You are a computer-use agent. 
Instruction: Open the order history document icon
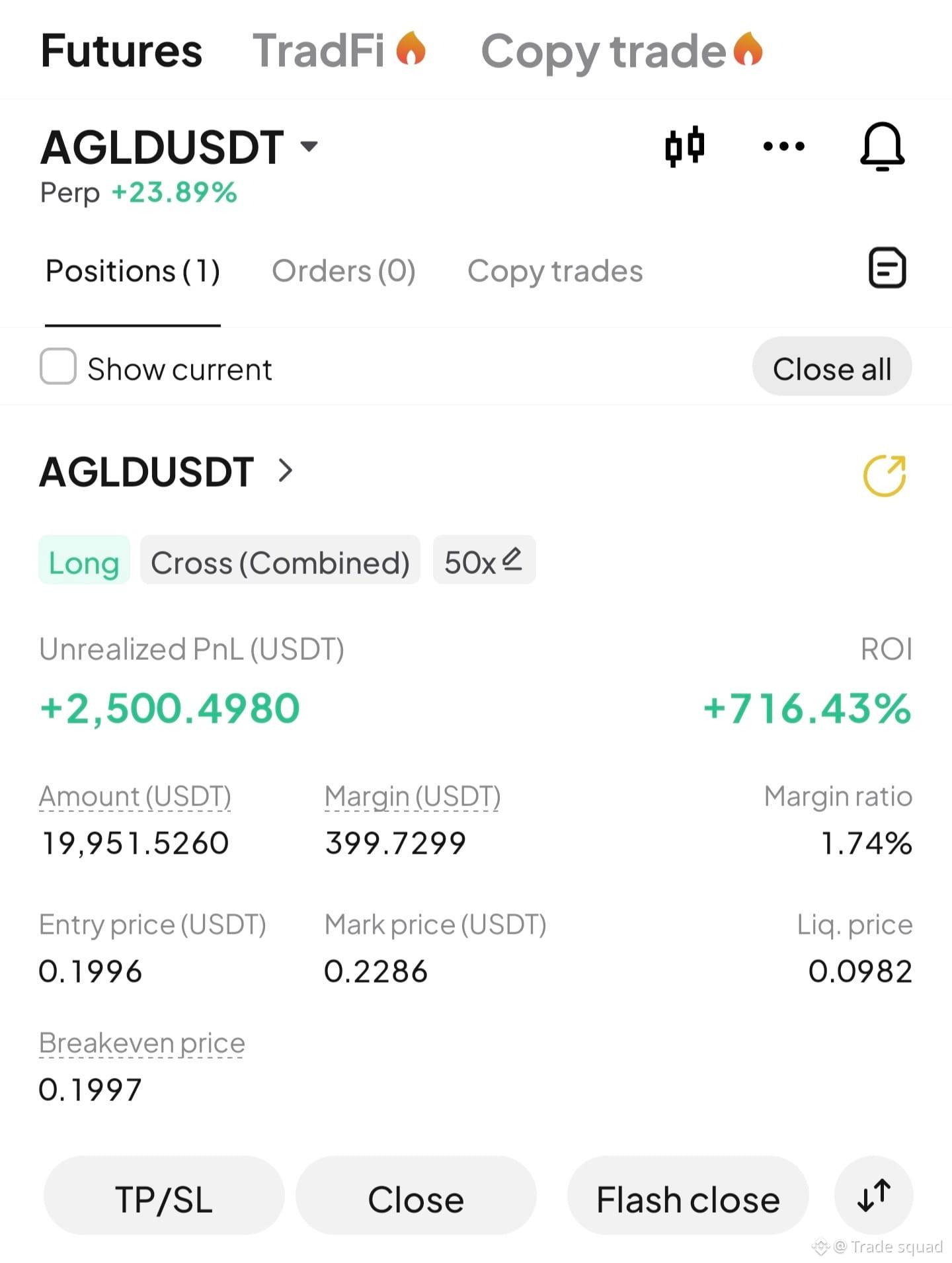[x=887, y=268]
